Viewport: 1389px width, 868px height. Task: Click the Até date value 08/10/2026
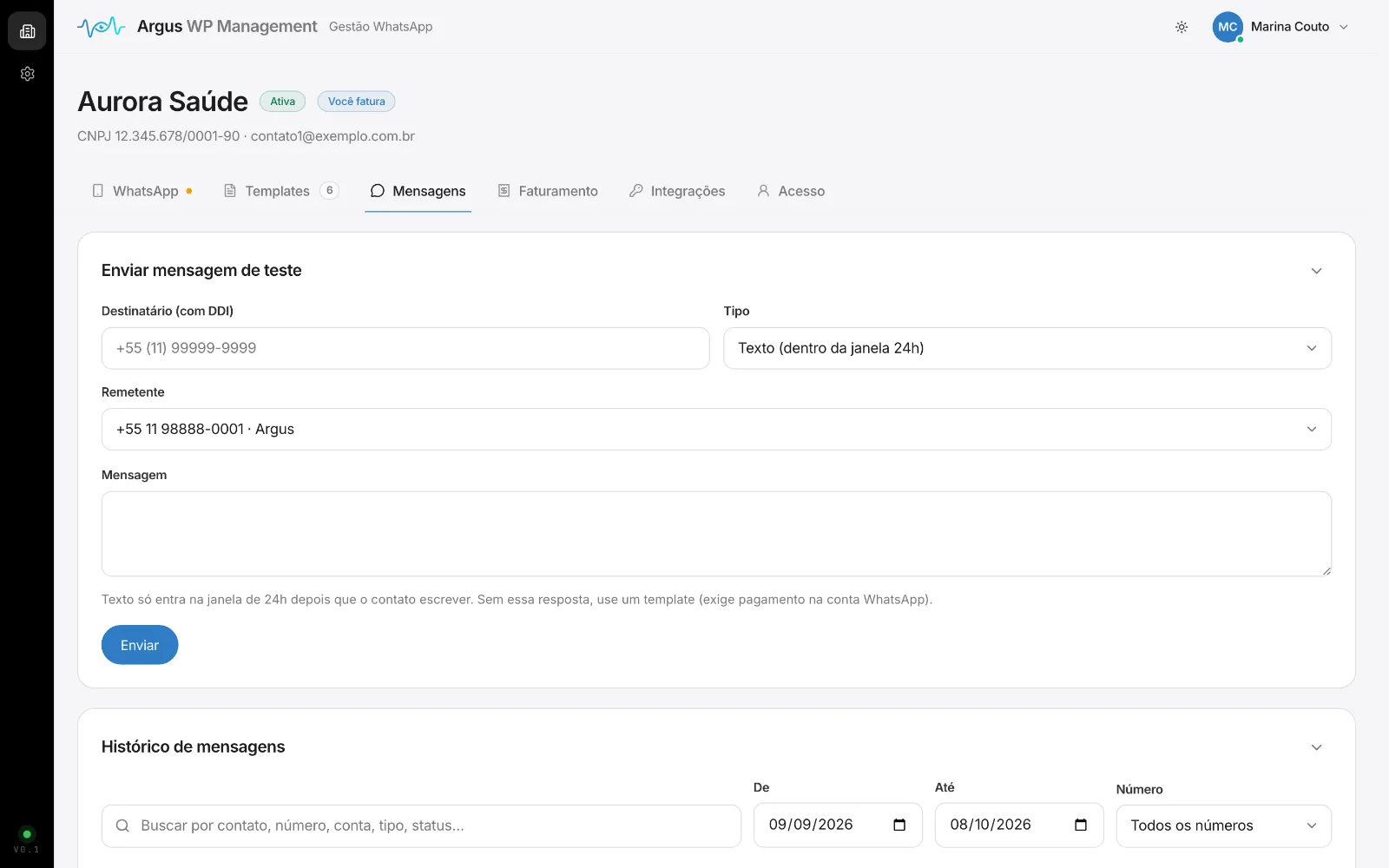click(x=991, y=825)
